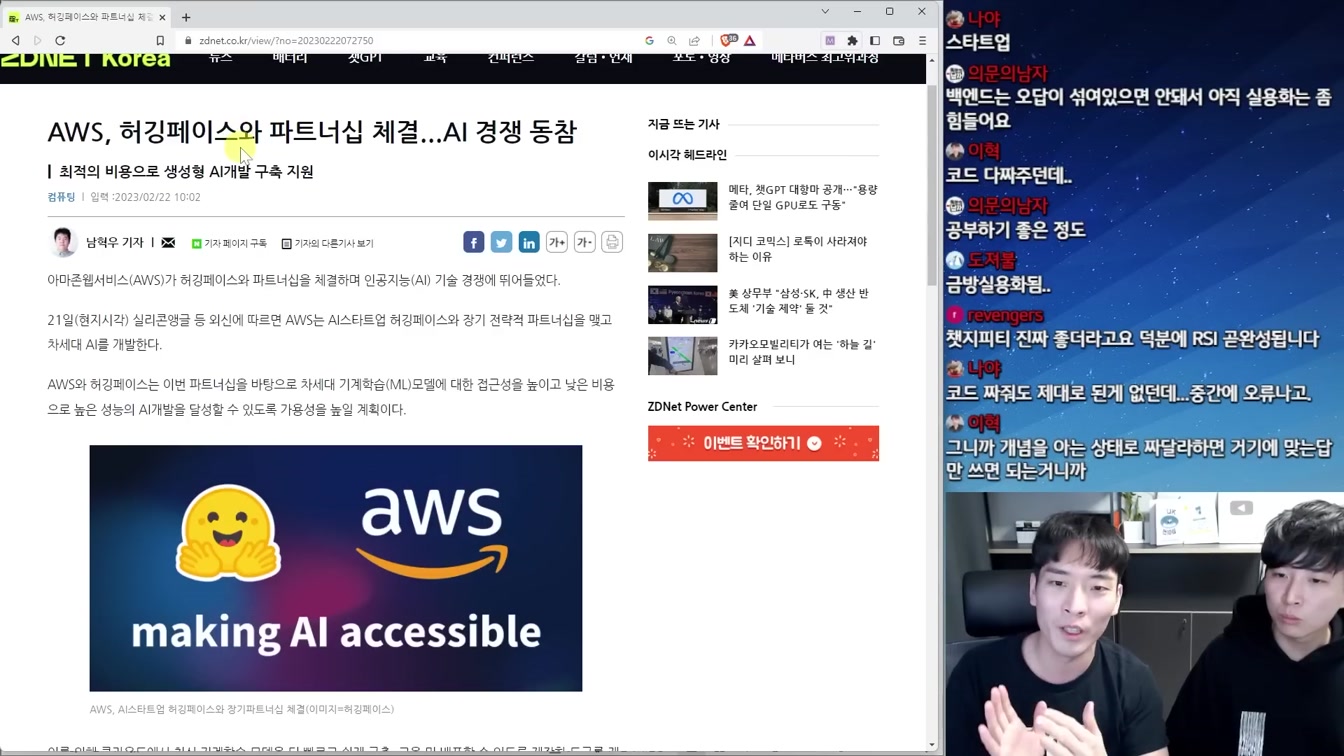Screen dimensions: 1344x756
Task: Open the extensions puzzle icon
Action: (x=852, y=41)
